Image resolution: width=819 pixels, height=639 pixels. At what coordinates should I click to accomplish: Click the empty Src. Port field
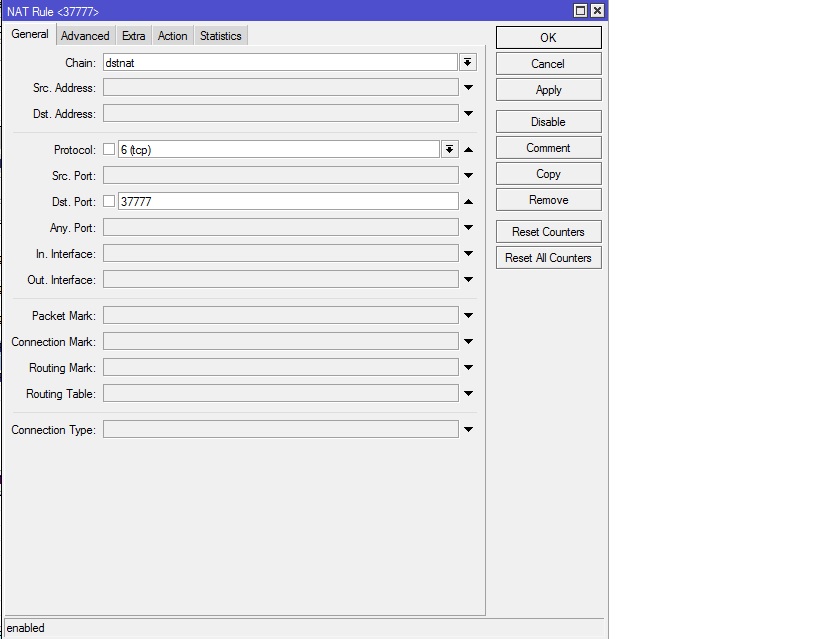click(280, 176)
